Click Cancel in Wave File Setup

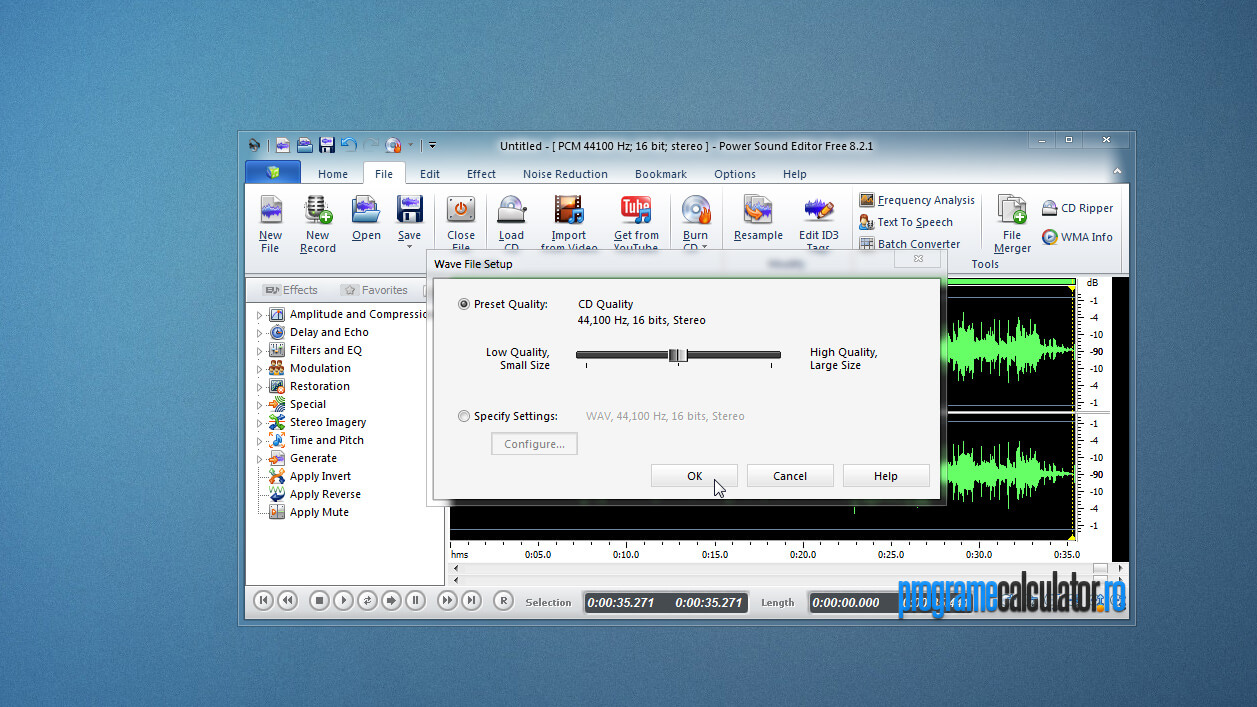(790, 476)
